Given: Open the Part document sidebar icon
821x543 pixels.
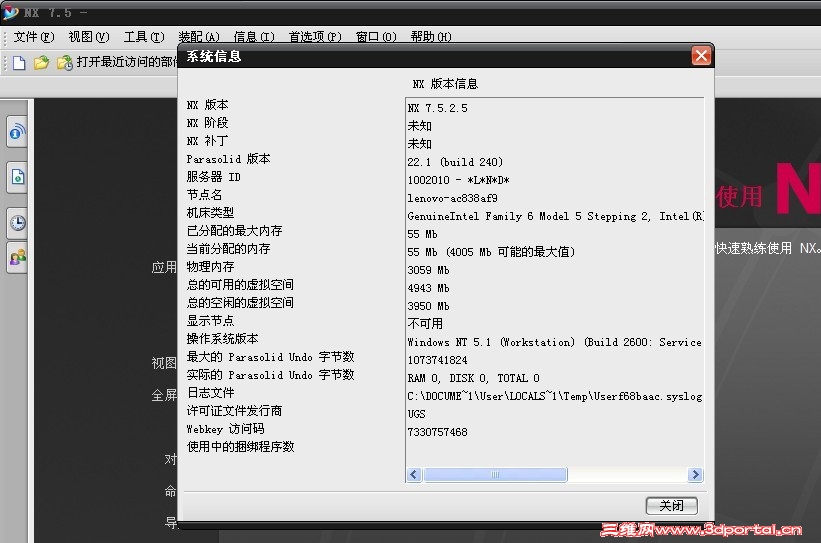Looking at the screenshot, I should (17, 178).
